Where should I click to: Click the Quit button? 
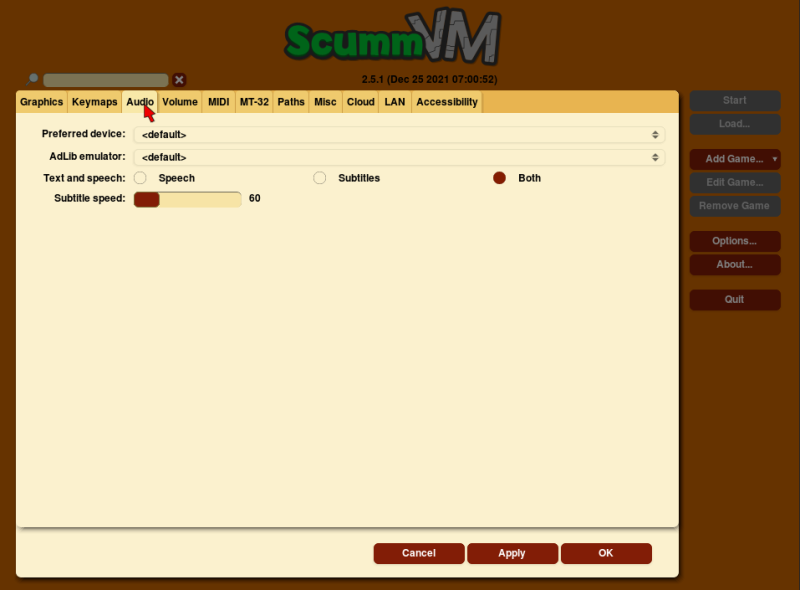[735, 300]
